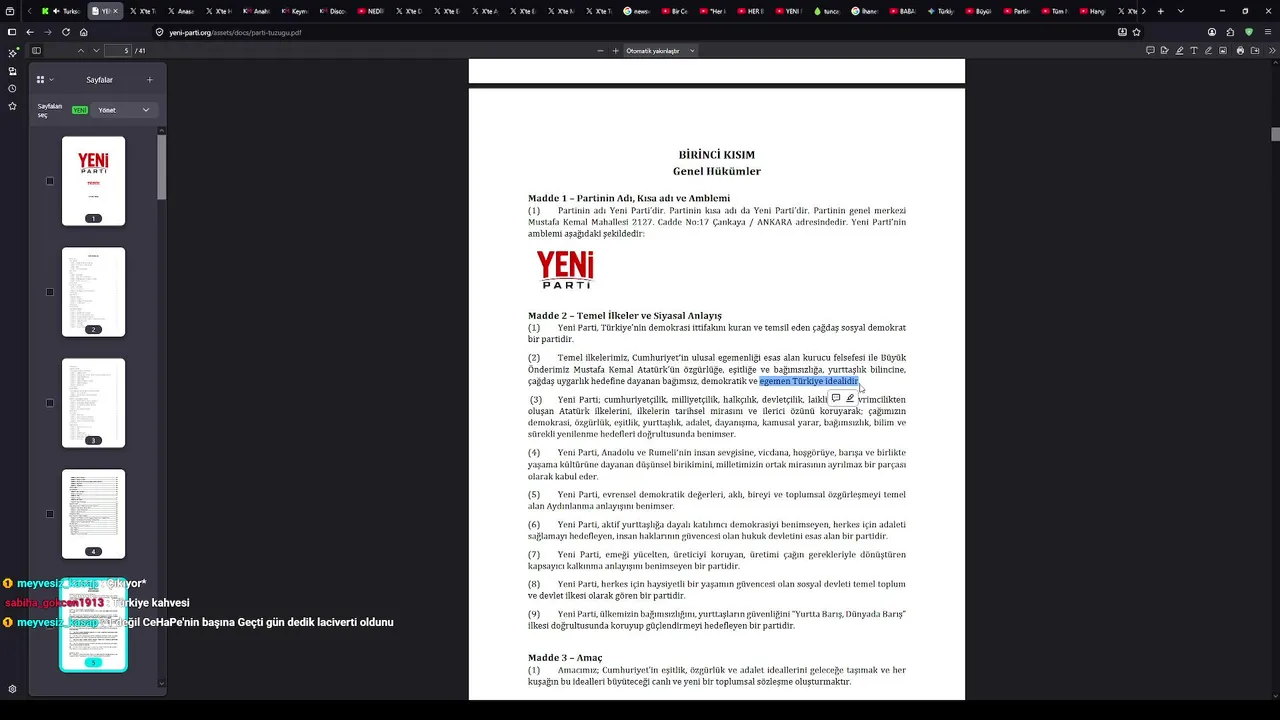Print the PDF document
Screen dimensions: 1280x720
pyautogui.click(x=1240, y=50)
